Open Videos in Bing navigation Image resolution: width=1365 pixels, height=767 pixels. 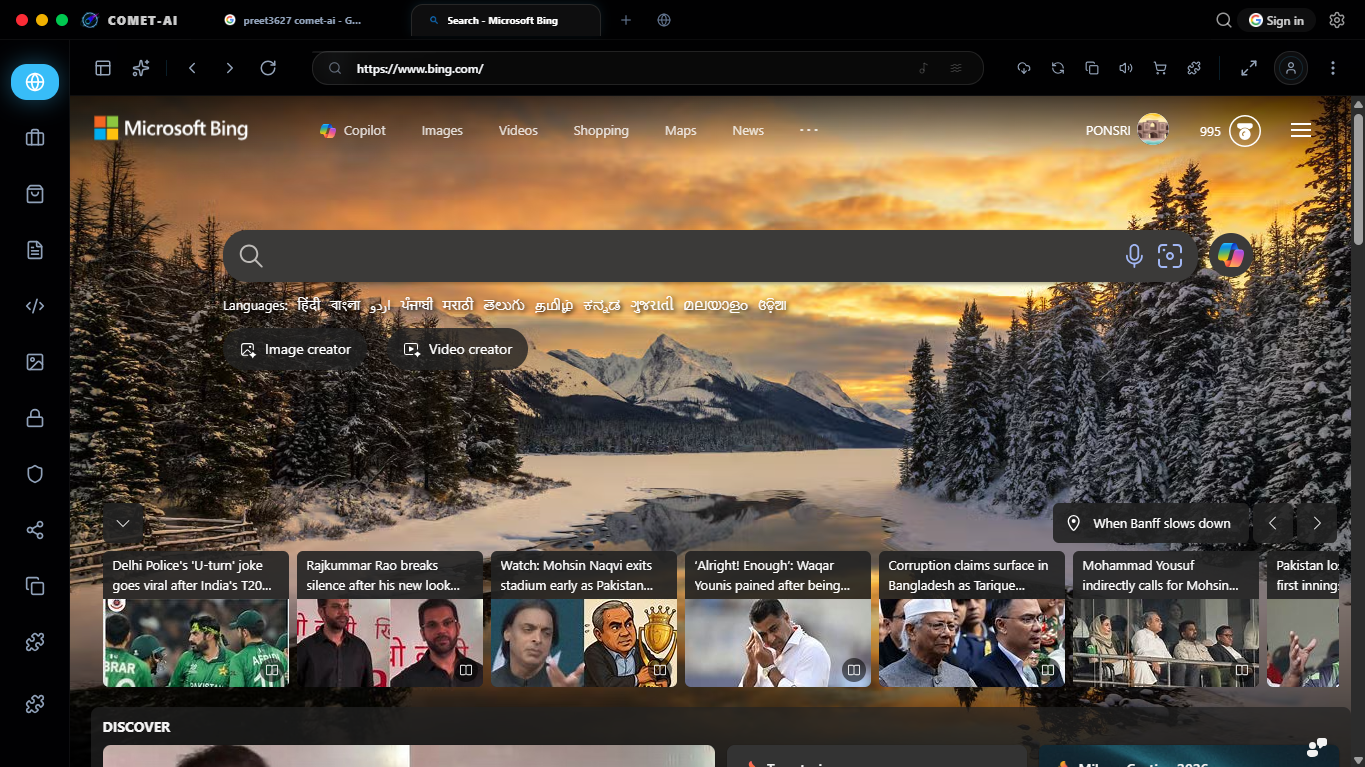point(518,131)
